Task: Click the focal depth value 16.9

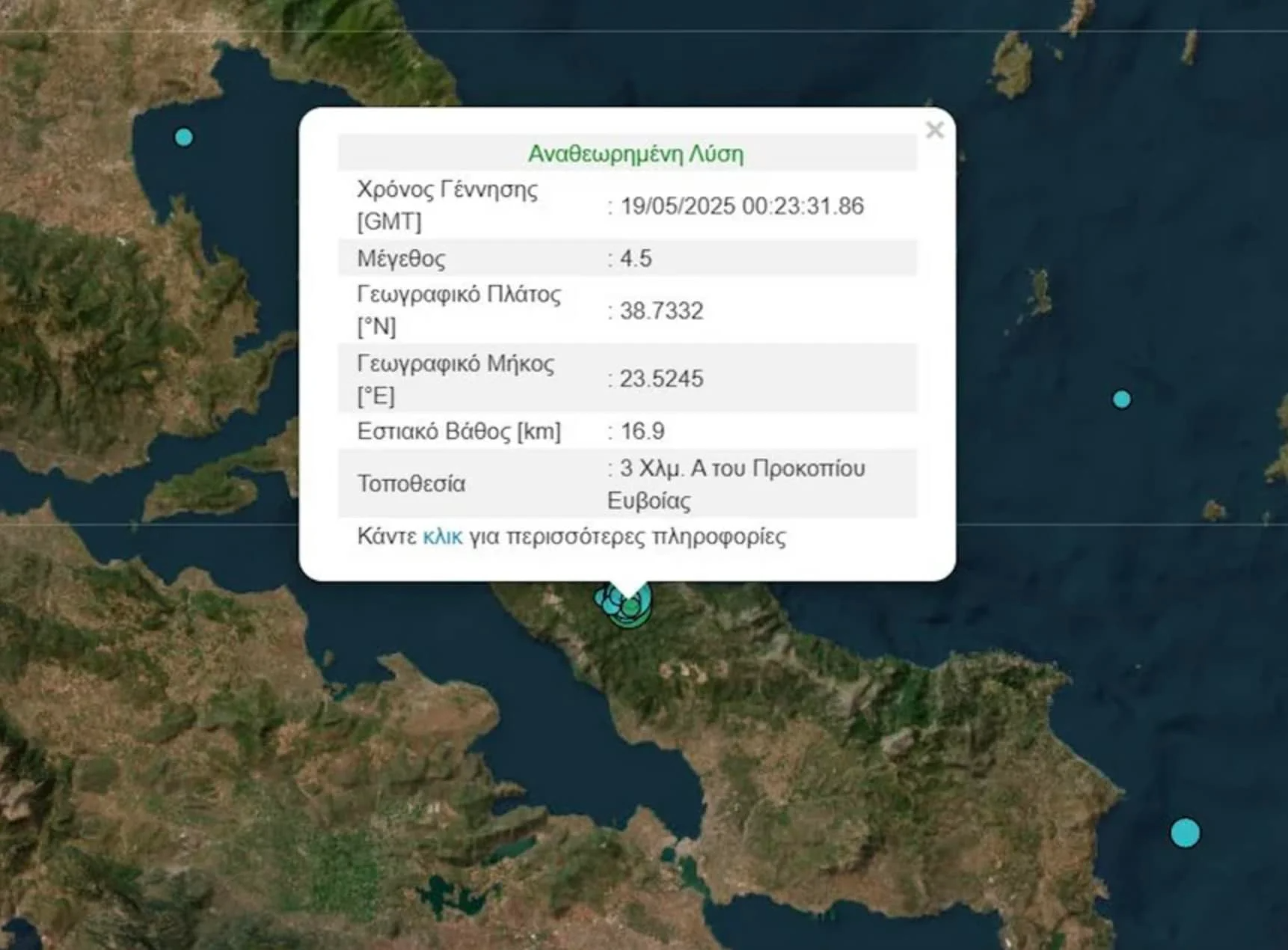Action: click(x=642, y=431)
